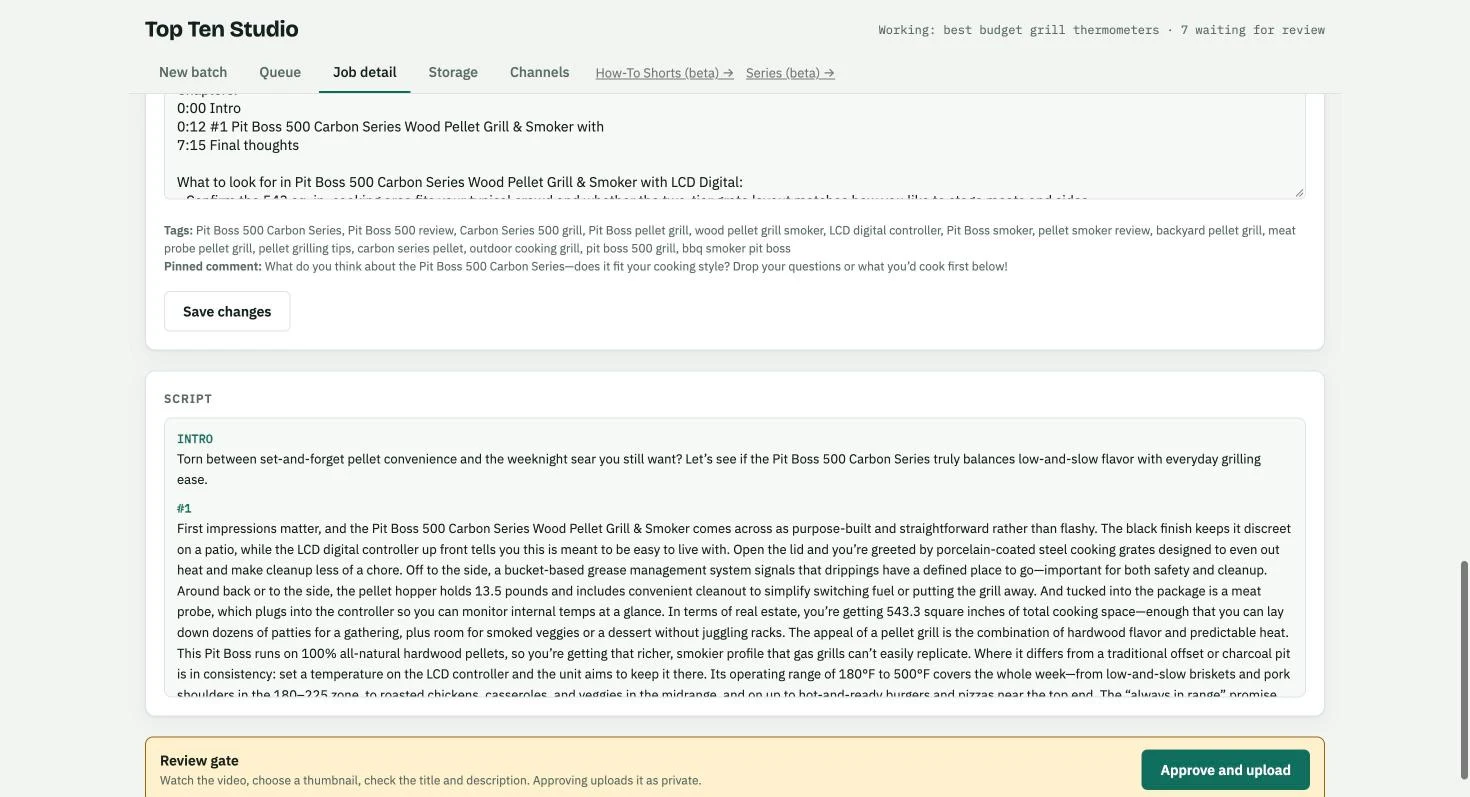Click the 'Tags:' label
This screenshot has height=797, width=1470.
178,230
